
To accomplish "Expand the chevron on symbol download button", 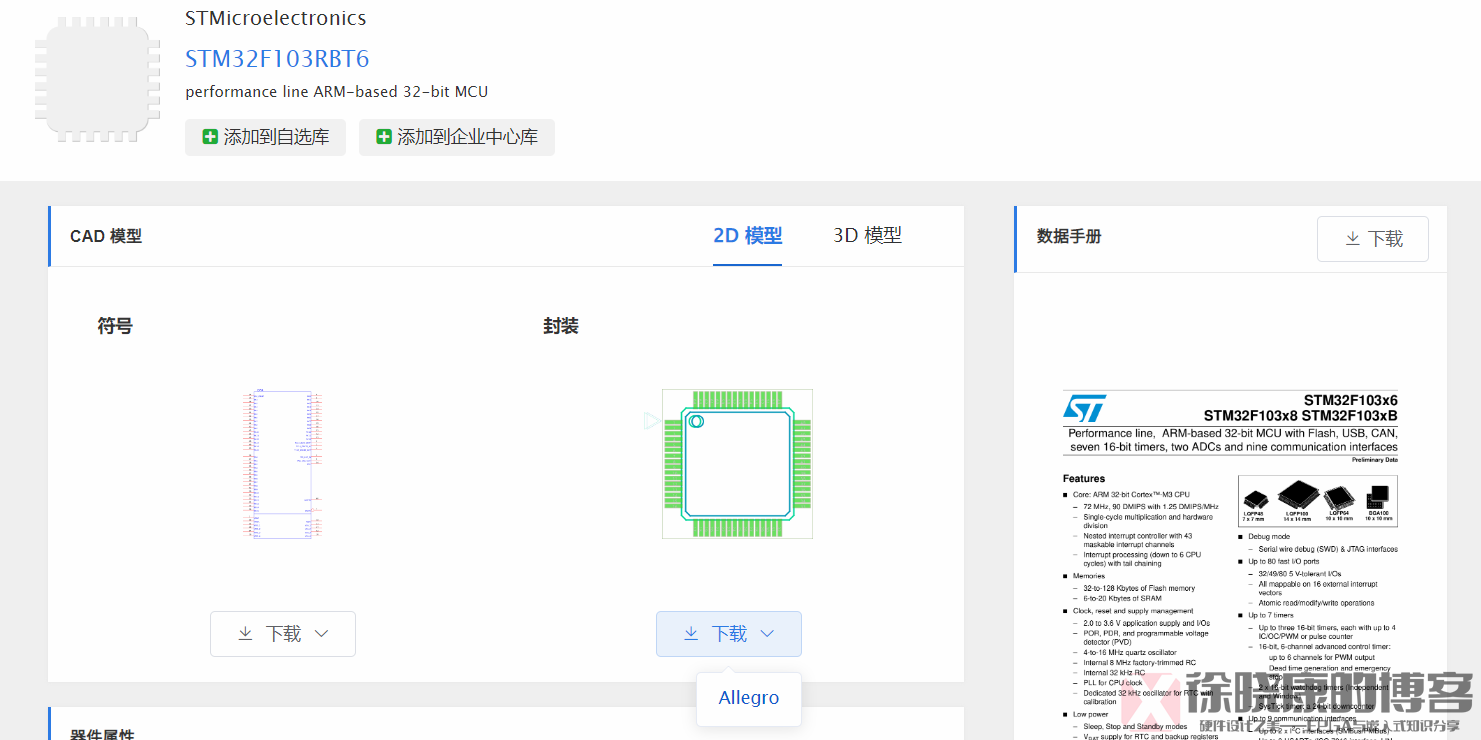I will pyautogui.click(x=321, y=634).
